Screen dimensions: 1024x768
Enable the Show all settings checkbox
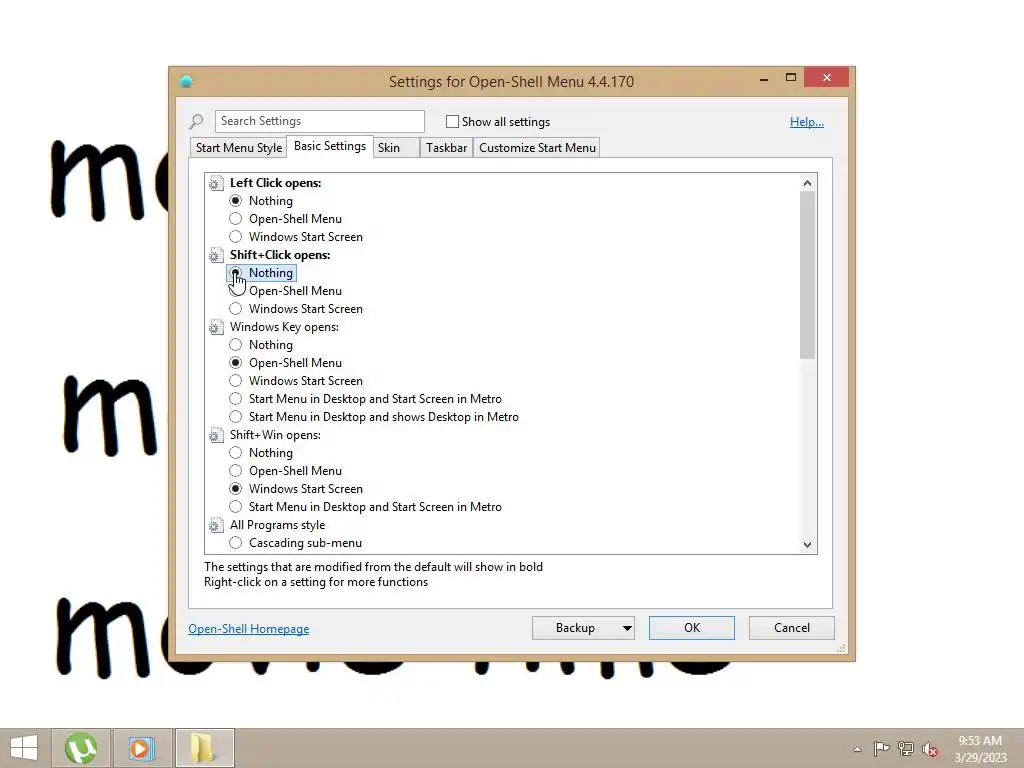coord(452,121)
